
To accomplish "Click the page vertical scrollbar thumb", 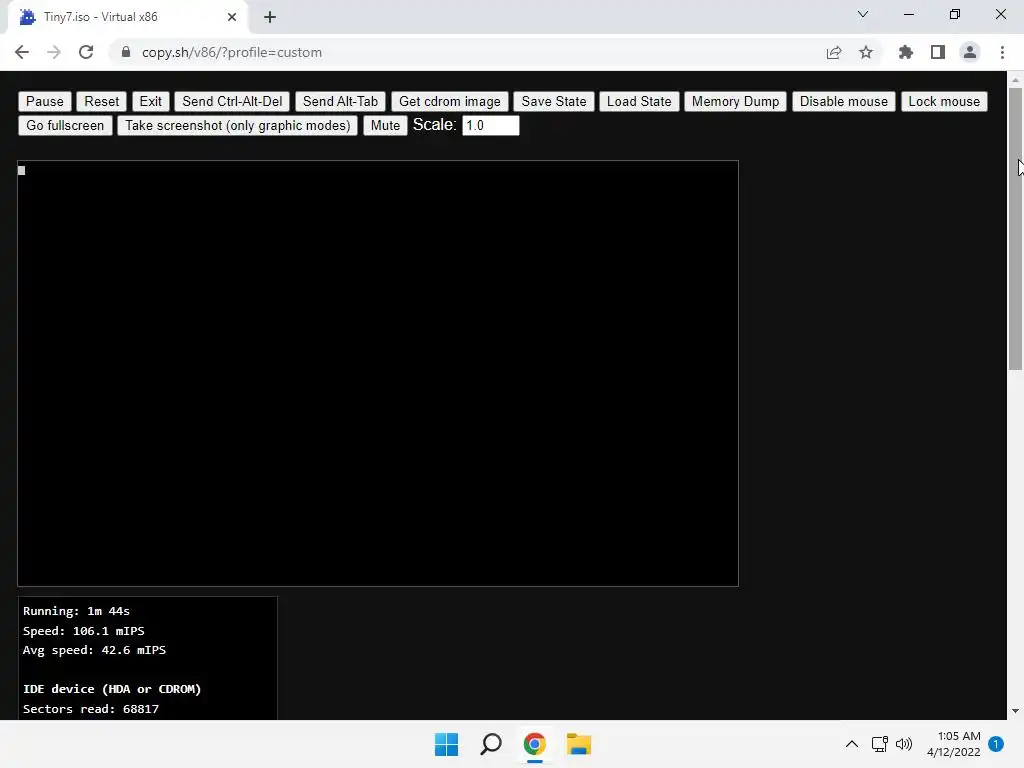I will click(x=1015, y=229).
